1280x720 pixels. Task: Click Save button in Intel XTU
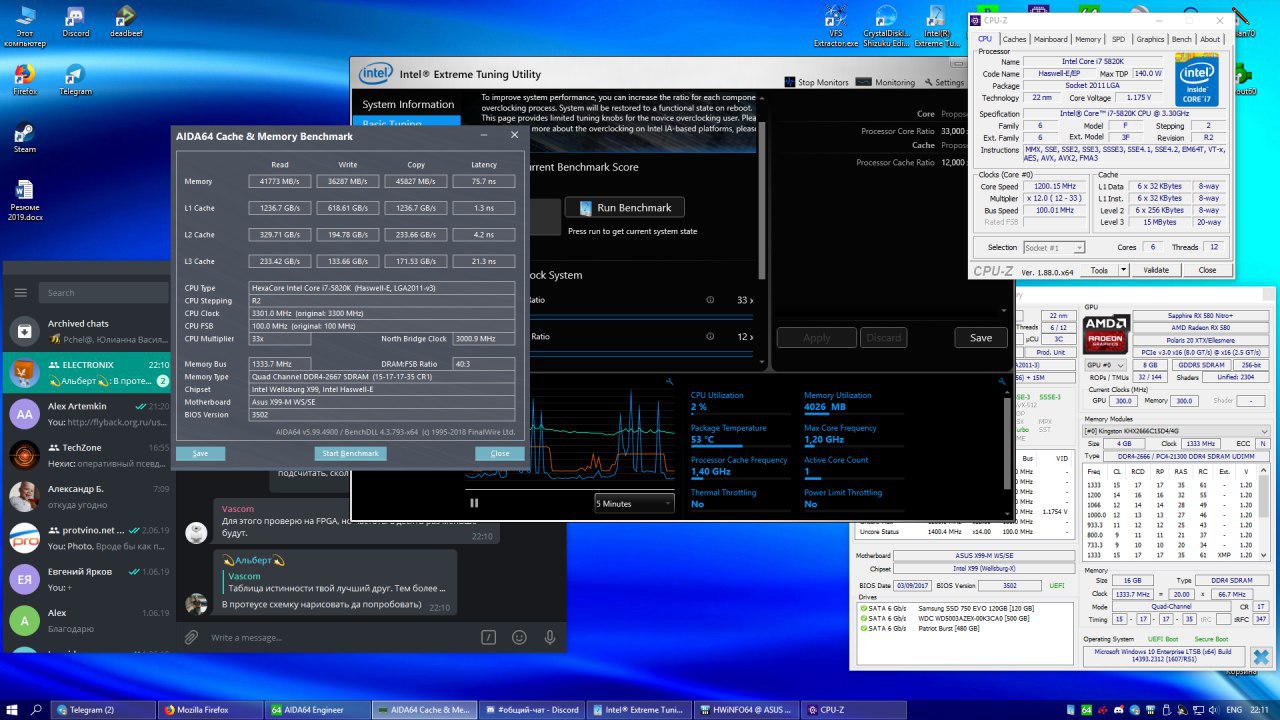point(981,337)
